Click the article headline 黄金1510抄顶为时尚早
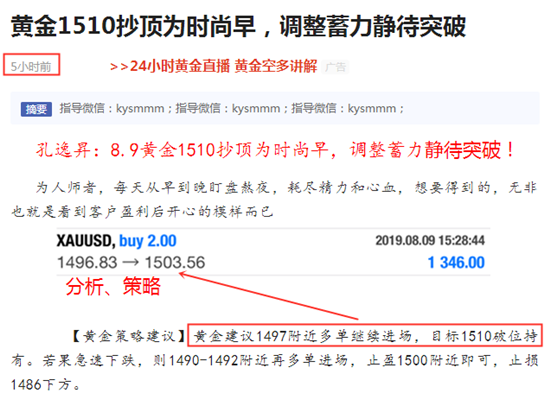550x399 pixels. tap(133, 26)
